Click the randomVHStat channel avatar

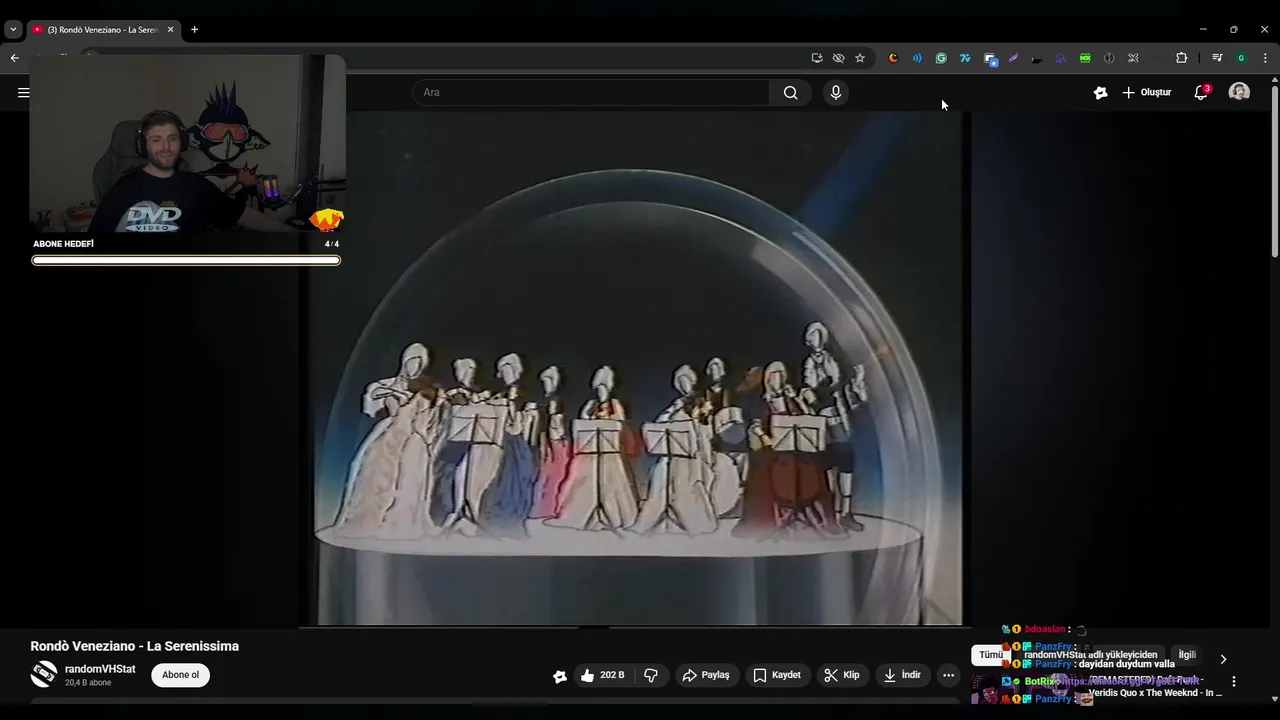[44, 675]
